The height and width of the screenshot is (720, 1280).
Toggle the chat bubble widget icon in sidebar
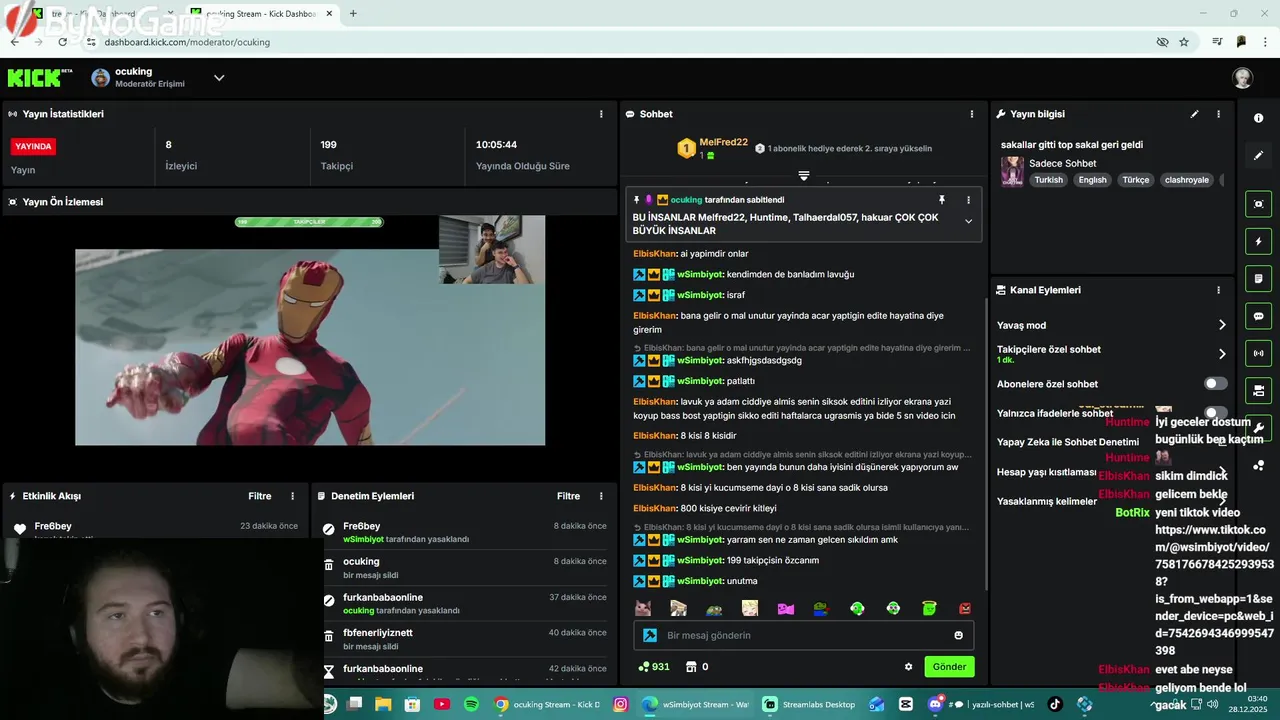(x=1258, y=316)
